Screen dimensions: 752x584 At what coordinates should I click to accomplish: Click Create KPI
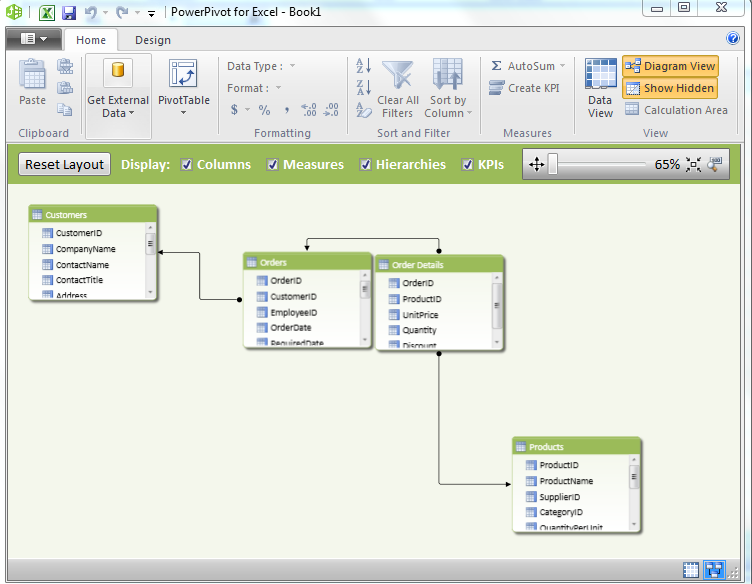click(524, 88)
